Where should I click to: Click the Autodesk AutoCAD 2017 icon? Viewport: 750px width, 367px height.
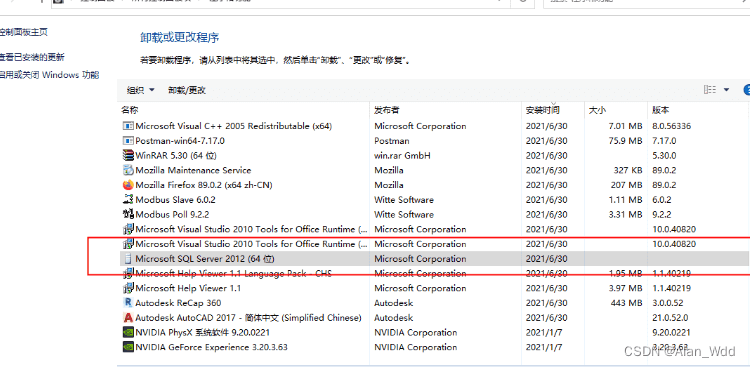tap(128, 318)
